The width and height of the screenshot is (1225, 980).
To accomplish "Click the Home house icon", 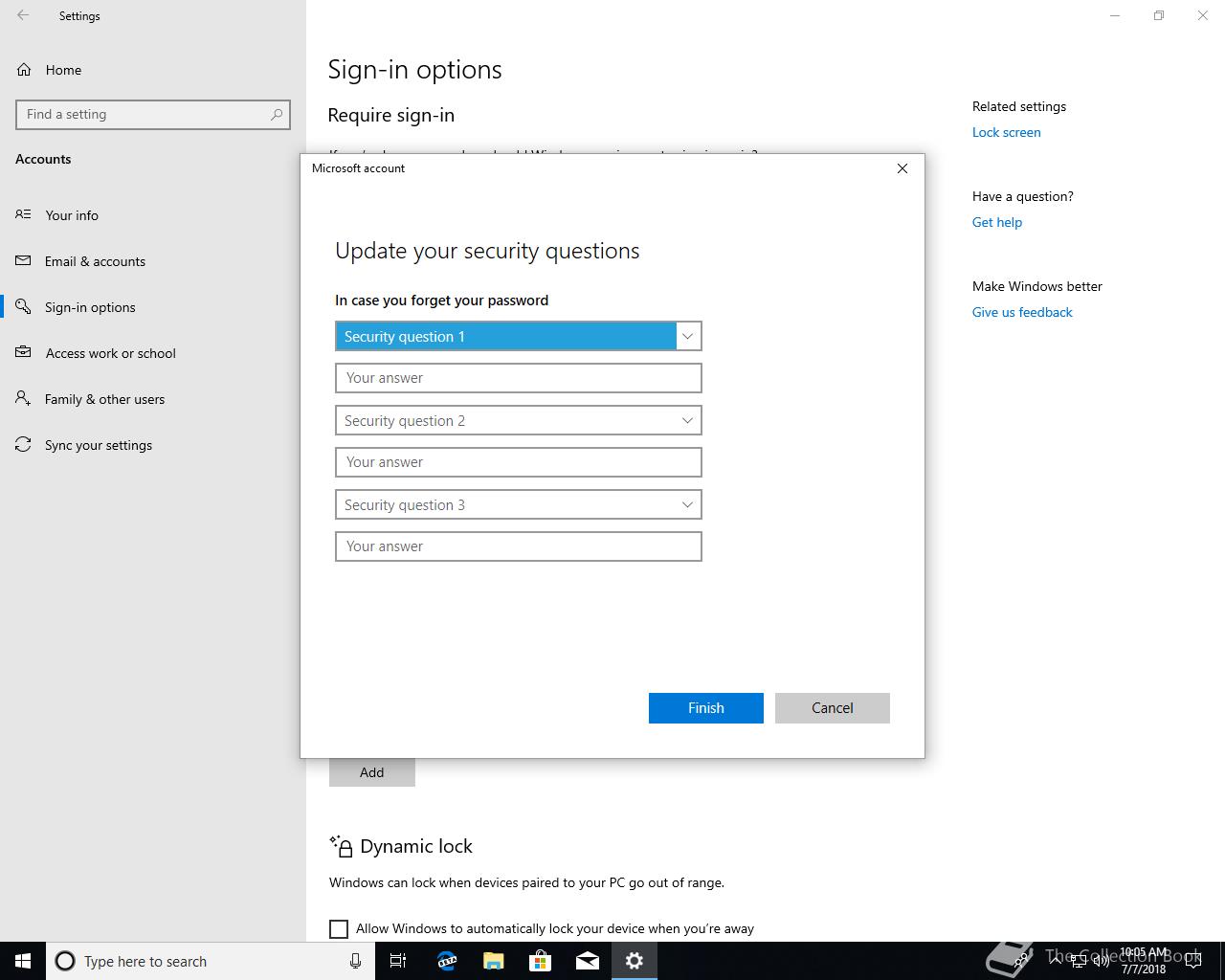I will tap(24, 70).
